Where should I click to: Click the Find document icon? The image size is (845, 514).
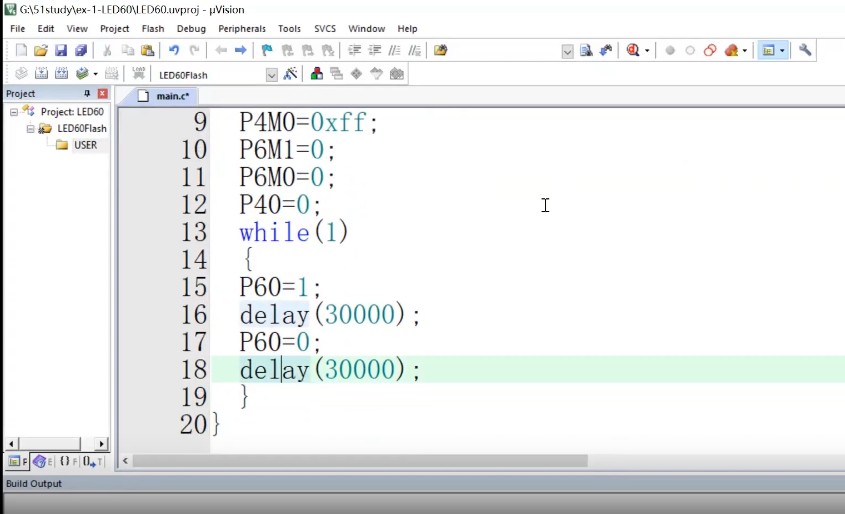586,50
